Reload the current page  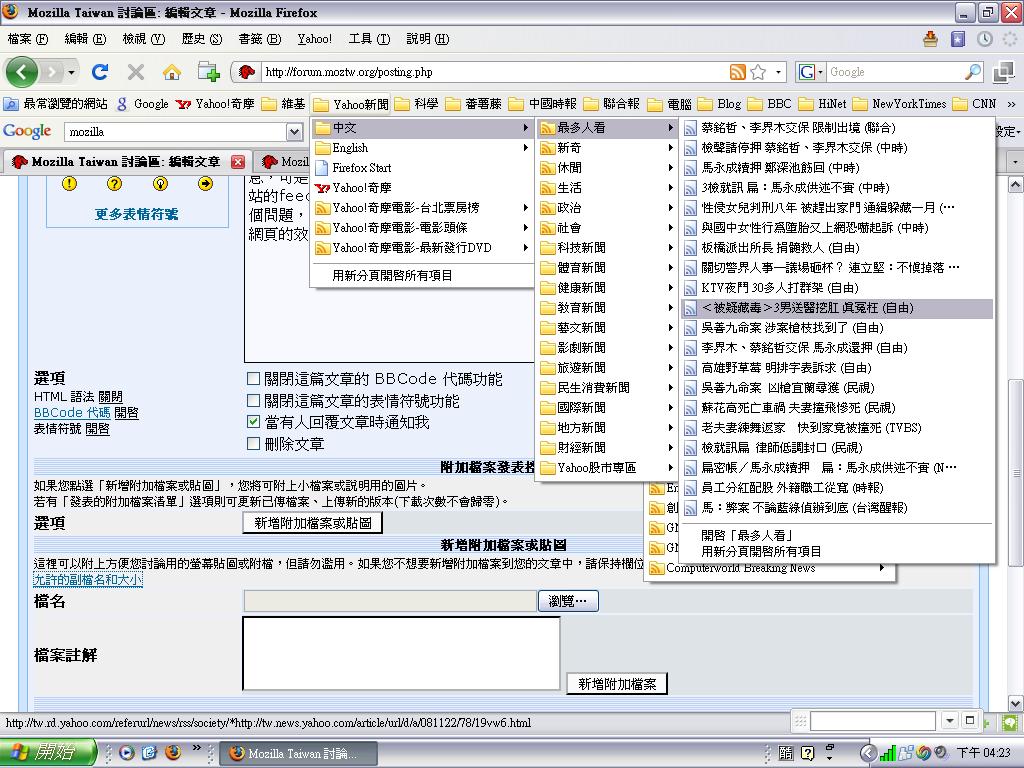[x=100, y=72]
